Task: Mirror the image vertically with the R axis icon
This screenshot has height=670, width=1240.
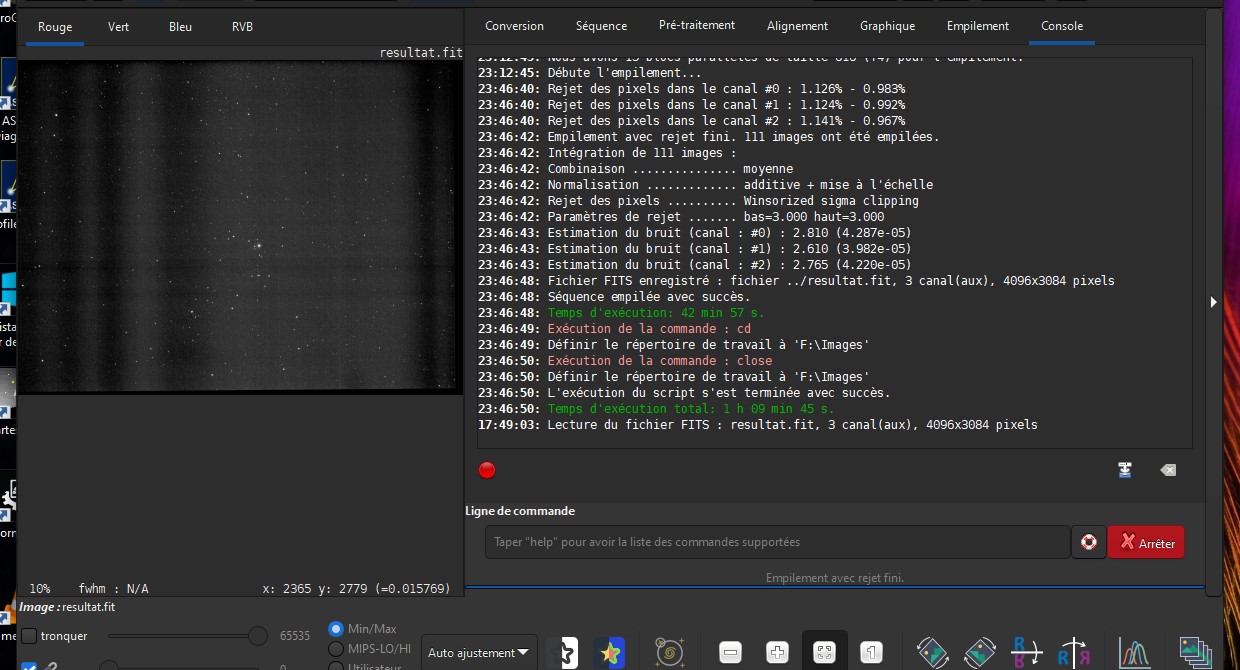Action: [x=1074, y=653]
